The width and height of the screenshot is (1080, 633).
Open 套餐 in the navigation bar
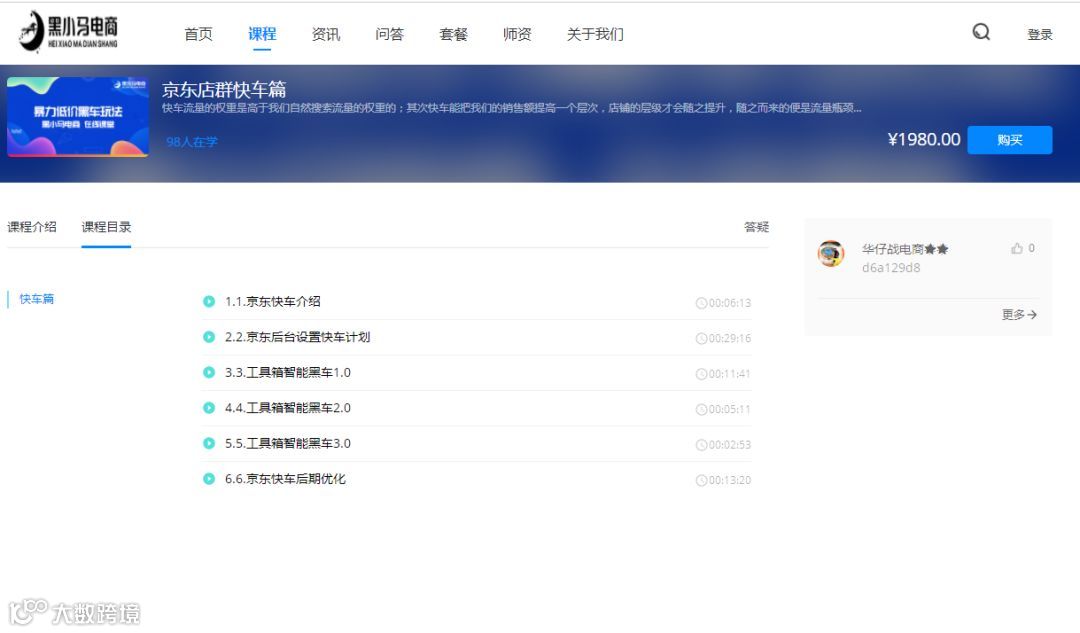(x=453, y=34)
